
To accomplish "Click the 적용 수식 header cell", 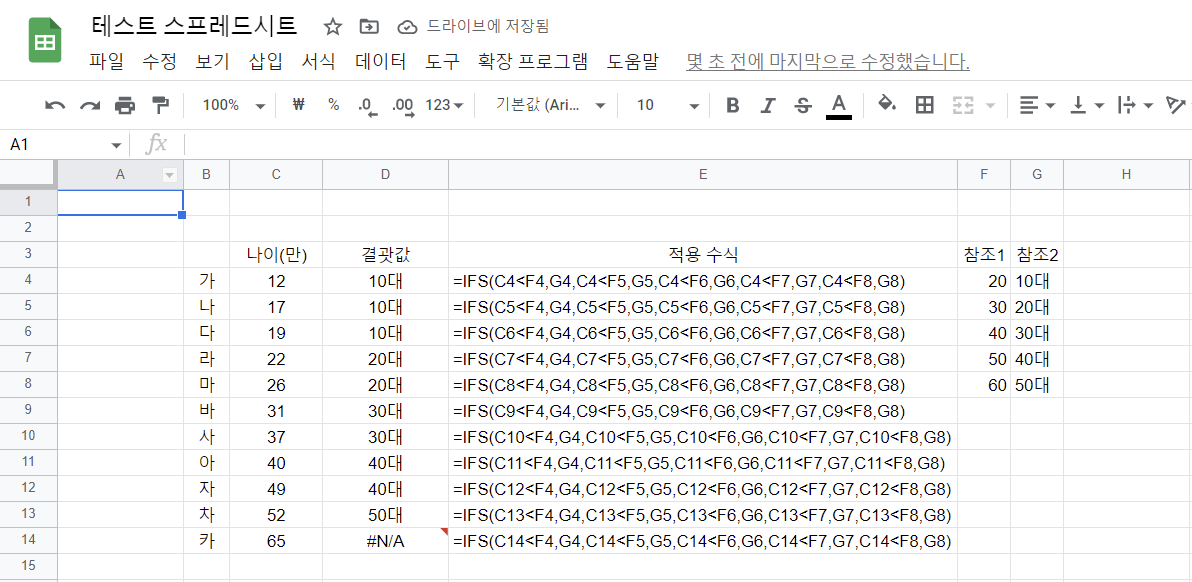I will point(702,255).
